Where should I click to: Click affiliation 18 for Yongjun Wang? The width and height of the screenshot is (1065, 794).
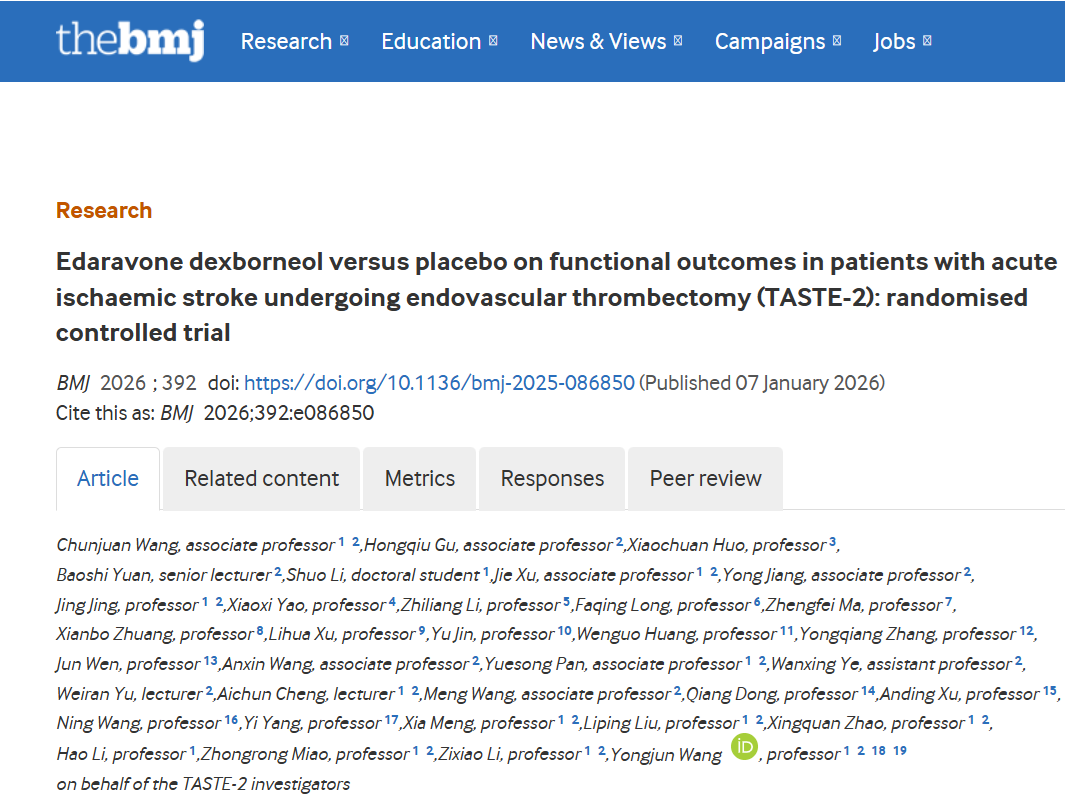point(878,750)
